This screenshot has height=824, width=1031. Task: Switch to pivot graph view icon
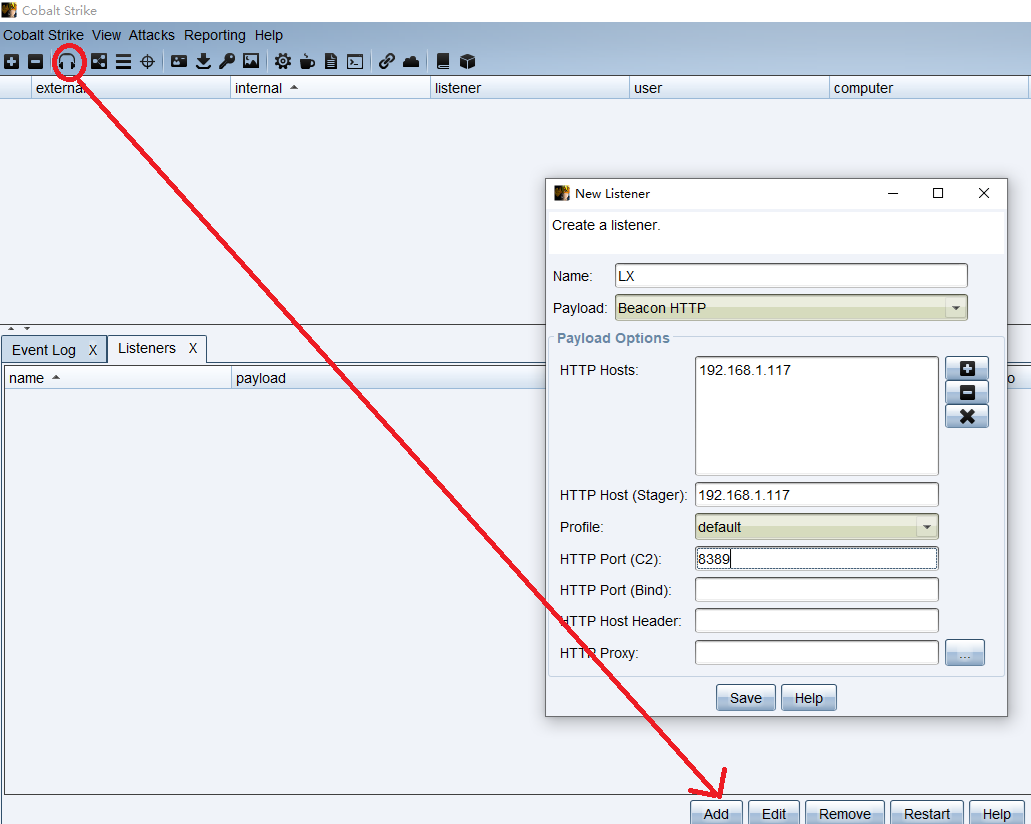(99, 62)
